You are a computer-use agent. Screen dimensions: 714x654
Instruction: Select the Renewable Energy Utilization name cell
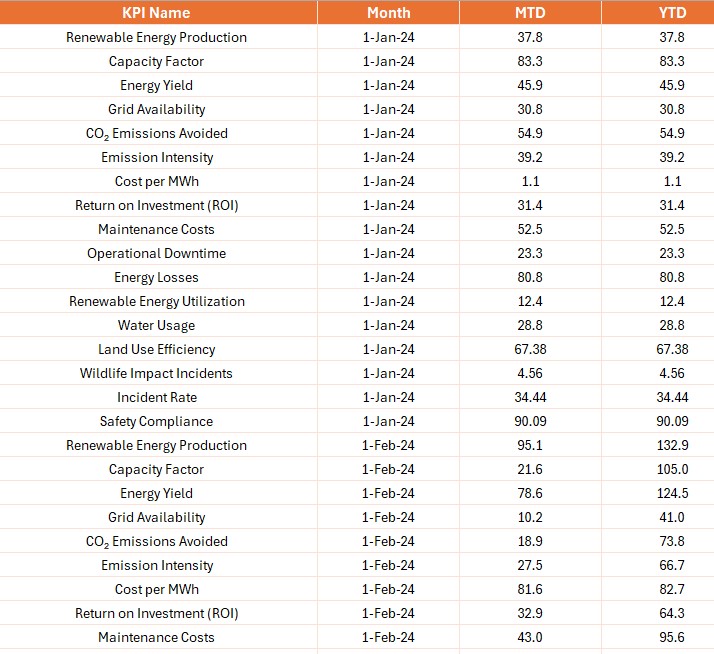(156, 301)
